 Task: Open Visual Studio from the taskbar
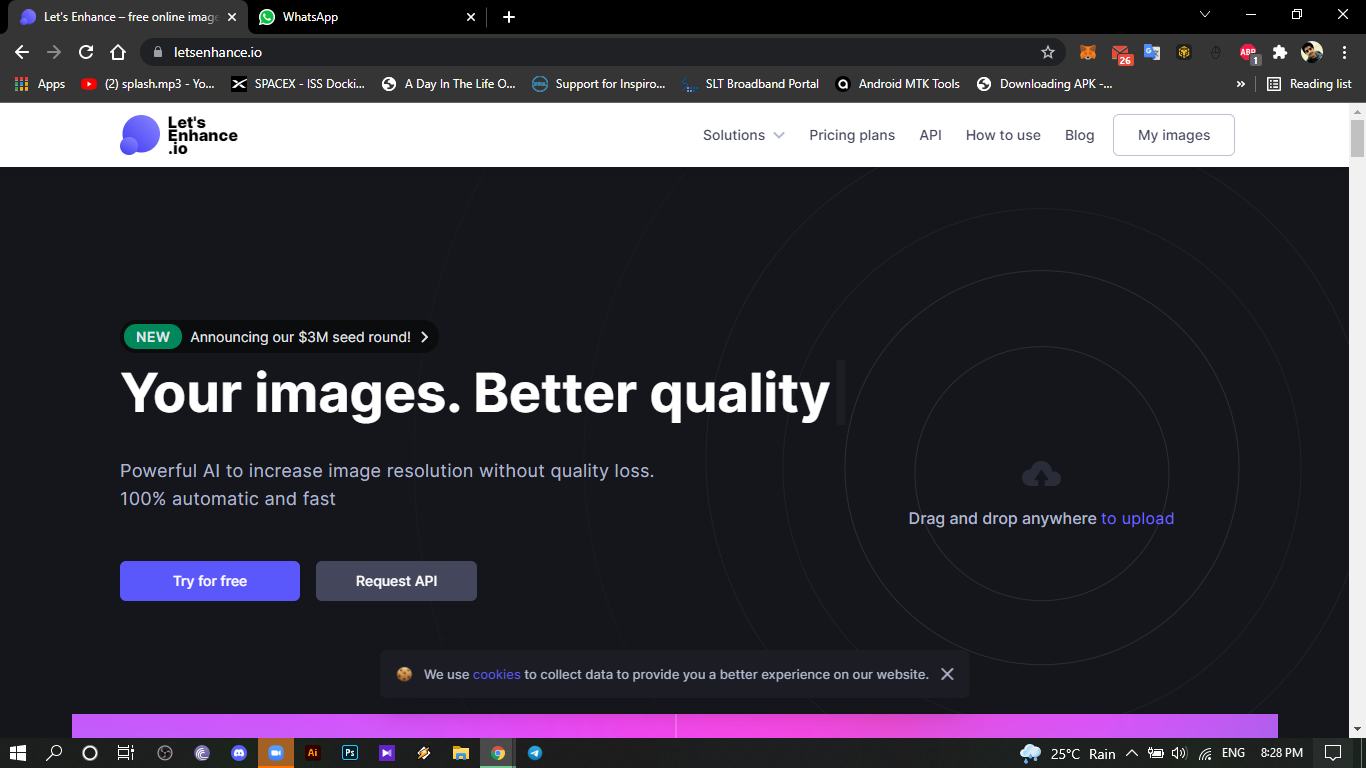tap(387, 753)
